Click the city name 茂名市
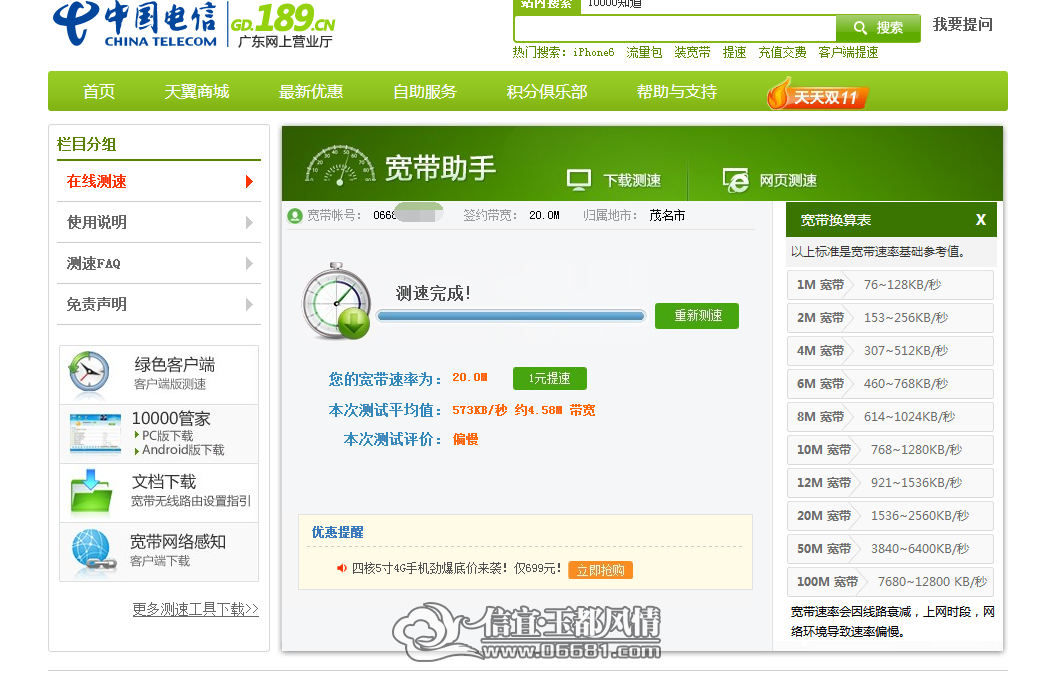Image resolution: width=1055 pixels, height=673 pixels. coord(667,215)
